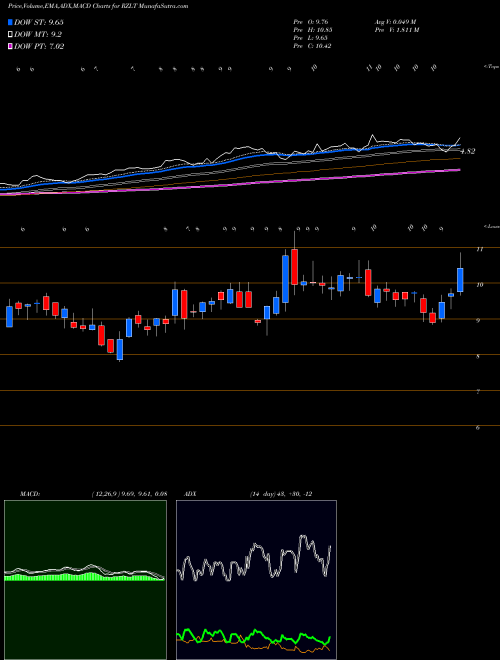
Task: Select the 'DOW PT: 7.02' legend text
Action: 39,47
